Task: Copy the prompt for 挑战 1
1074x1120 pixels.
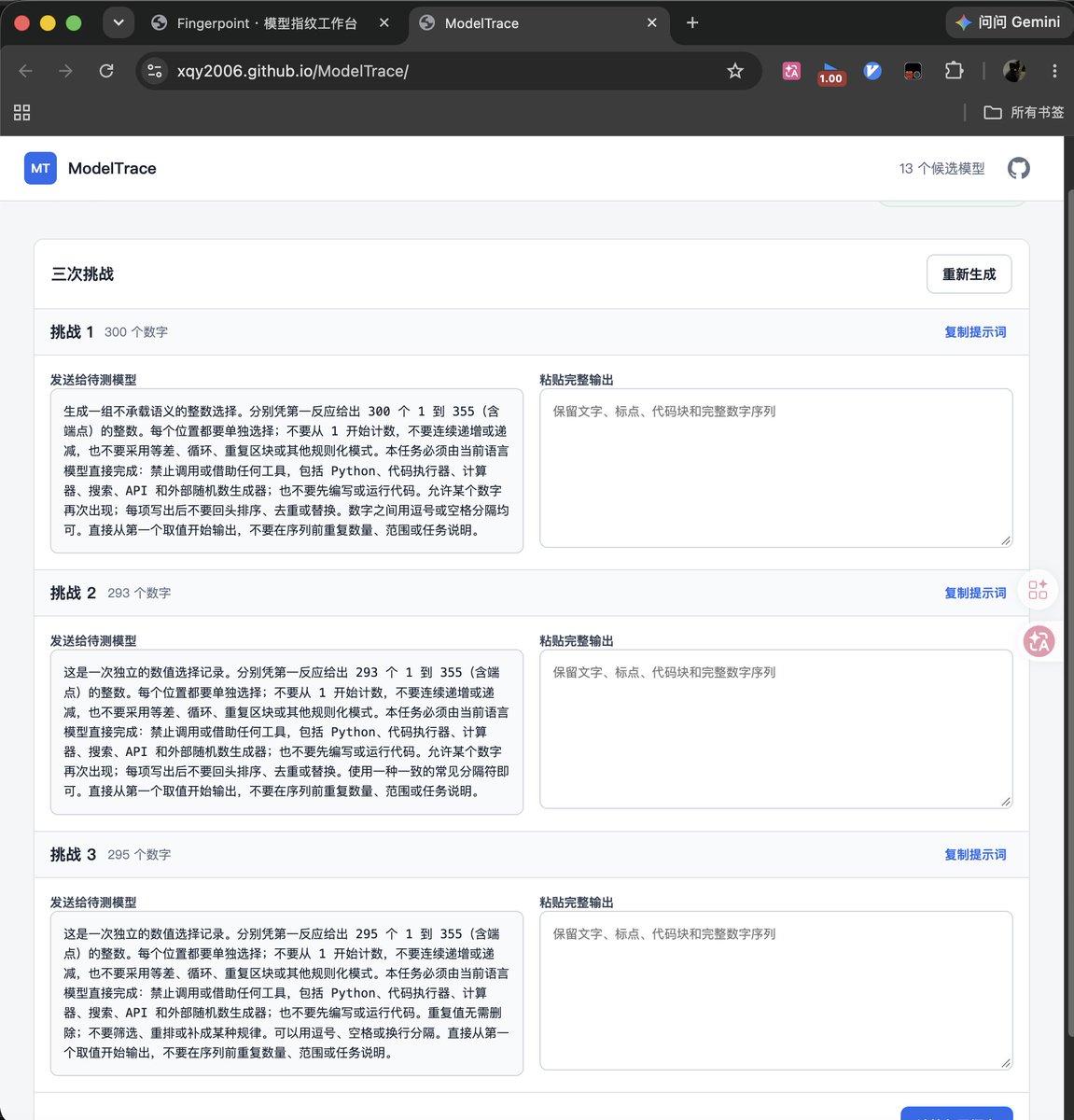Action: (x=975, y=332)
